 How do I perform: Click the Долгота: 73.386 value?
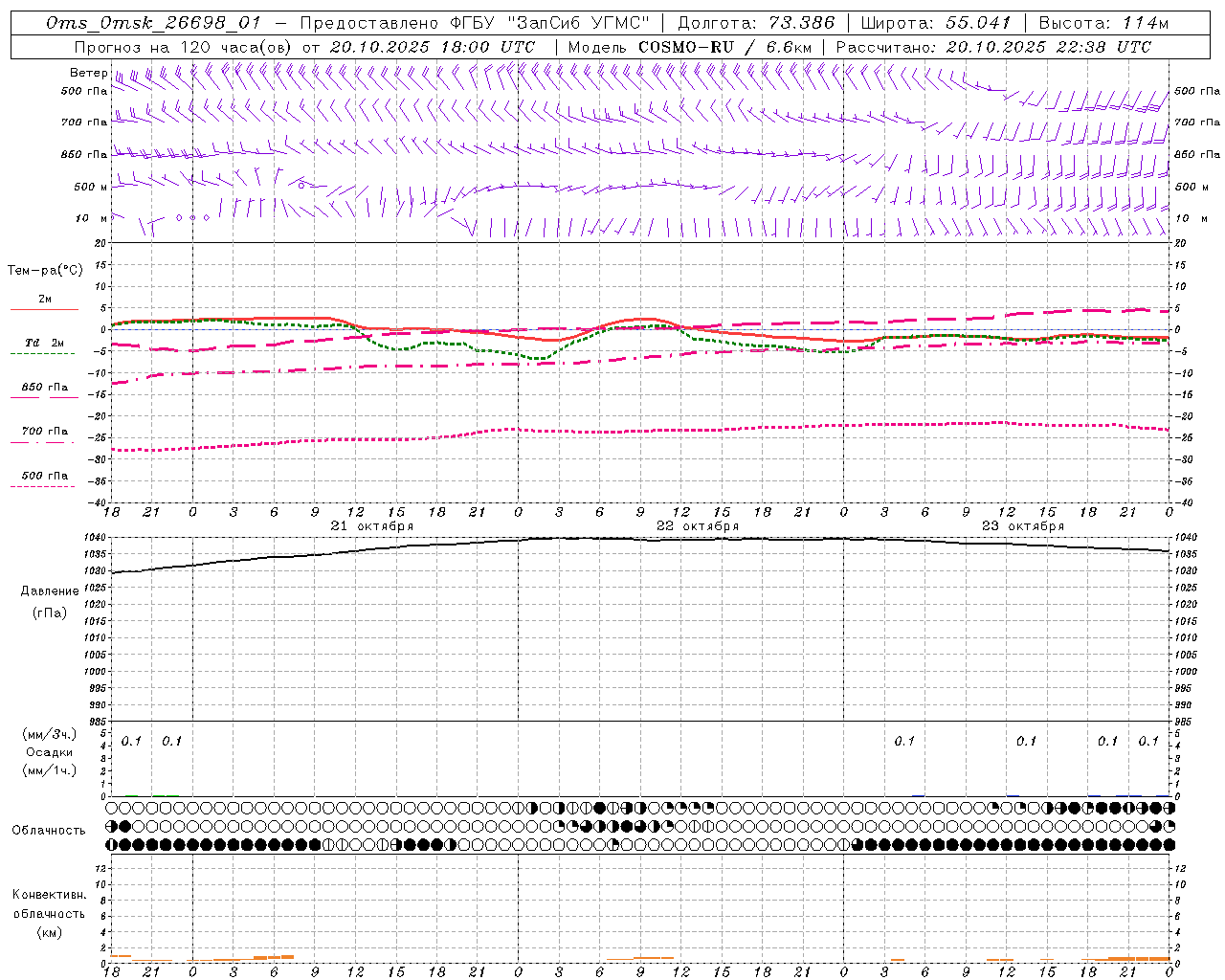point(755,23)
